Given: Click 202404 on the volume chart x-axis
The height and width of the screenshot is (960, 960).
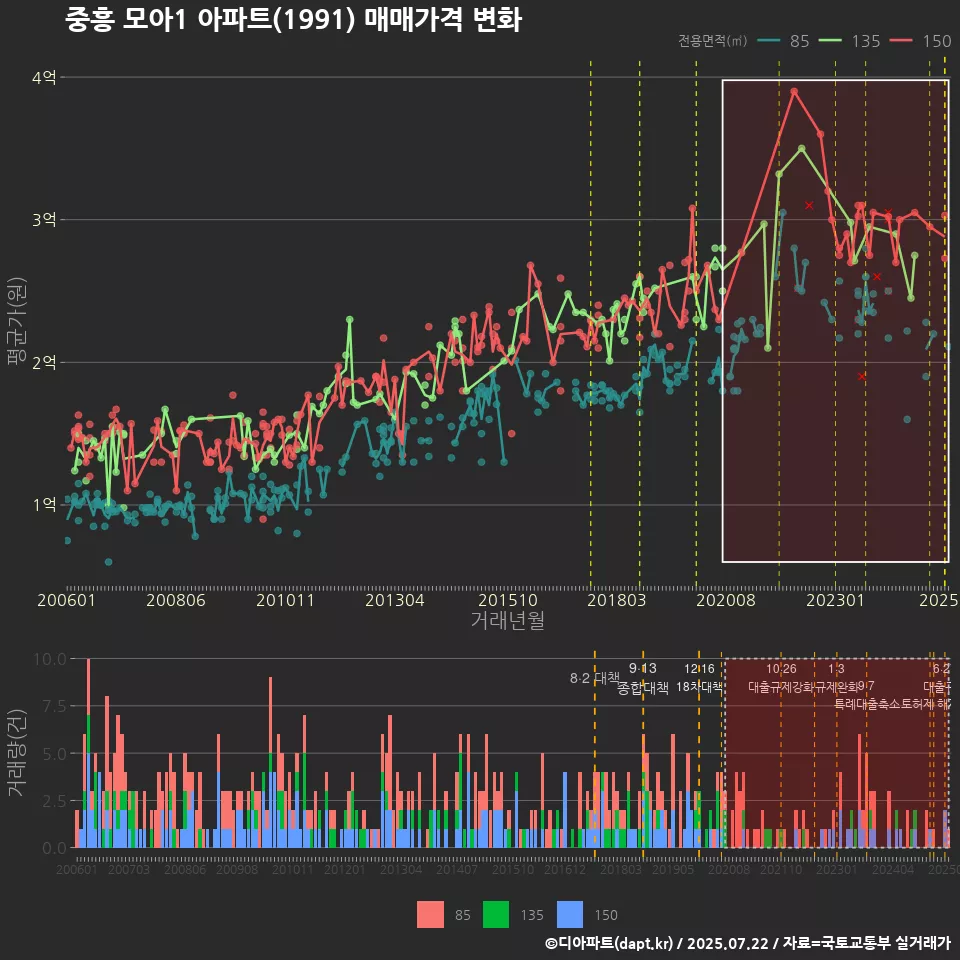Looking at the screenshot, I should (893, 869).
